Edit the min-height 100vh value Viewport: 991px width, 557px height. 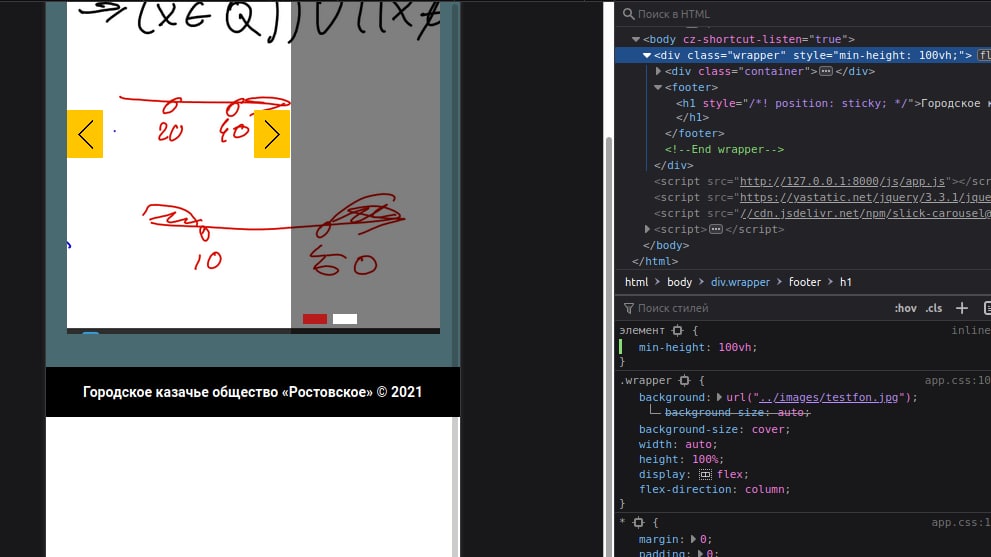pyautogui.click(x=735, y=348)
